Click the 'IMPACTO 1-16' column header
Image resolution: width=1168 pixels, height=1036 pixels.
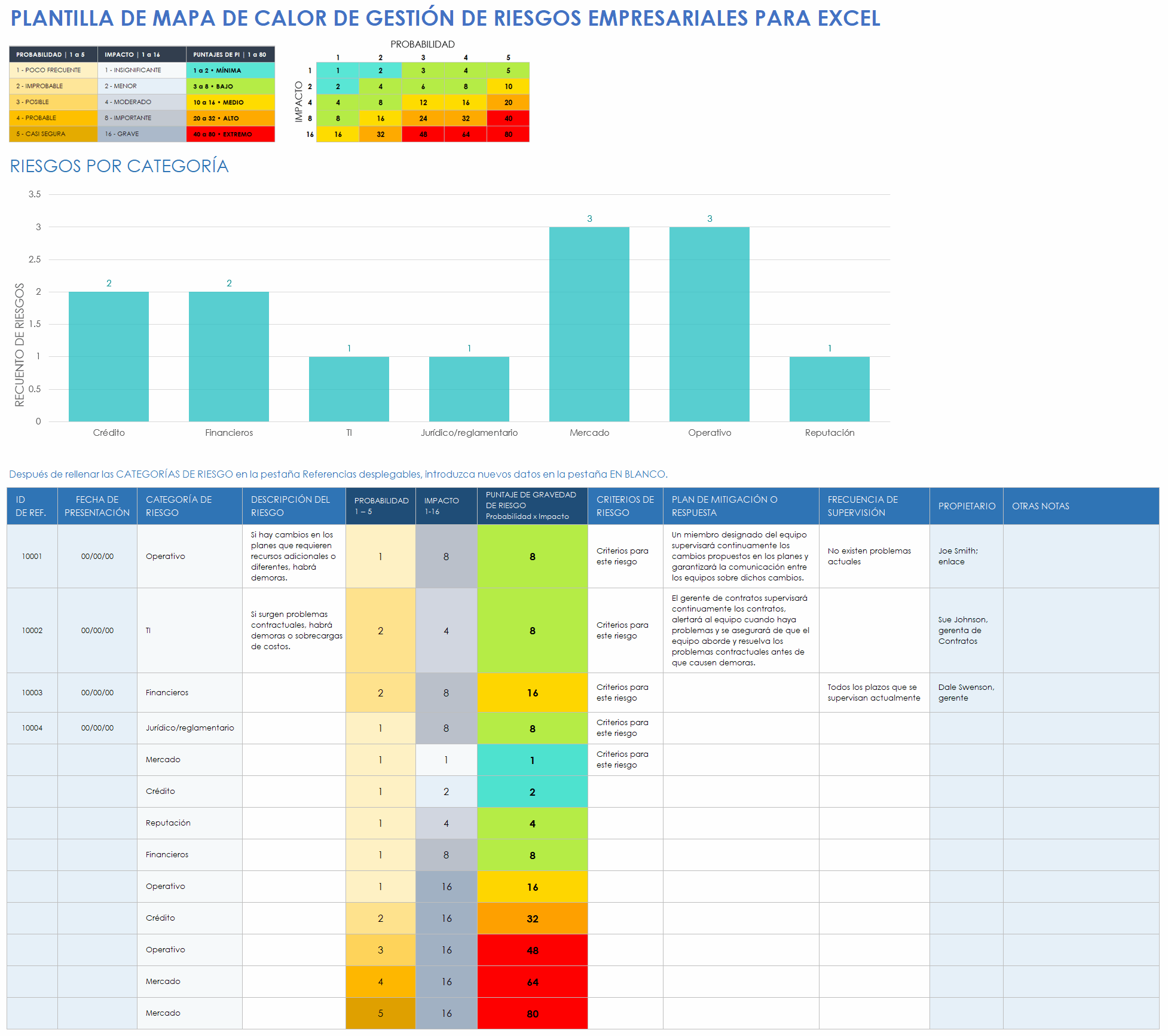coord(447,506)
